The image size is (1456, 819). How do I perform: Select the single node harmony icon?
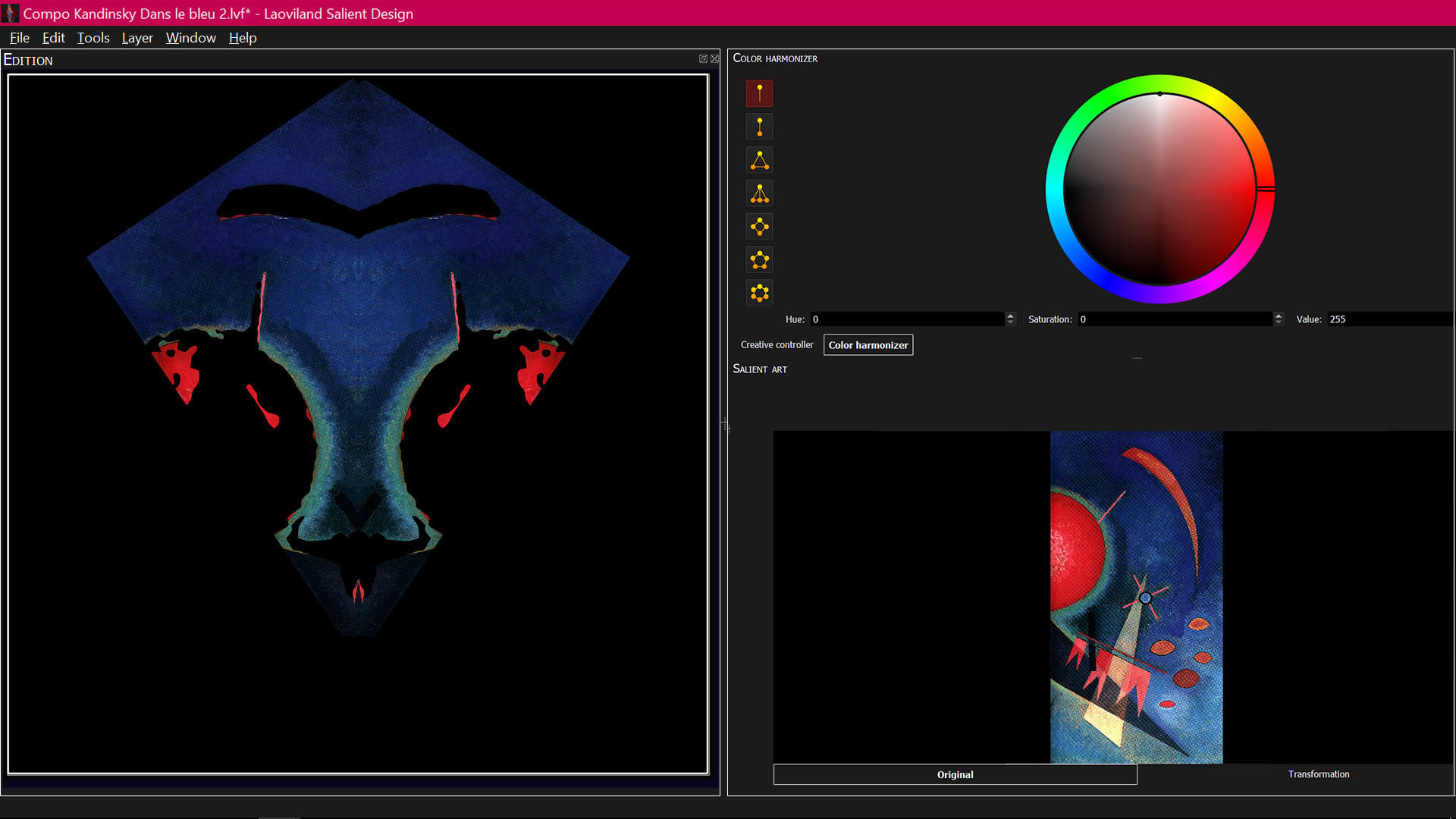pos(759,93)
